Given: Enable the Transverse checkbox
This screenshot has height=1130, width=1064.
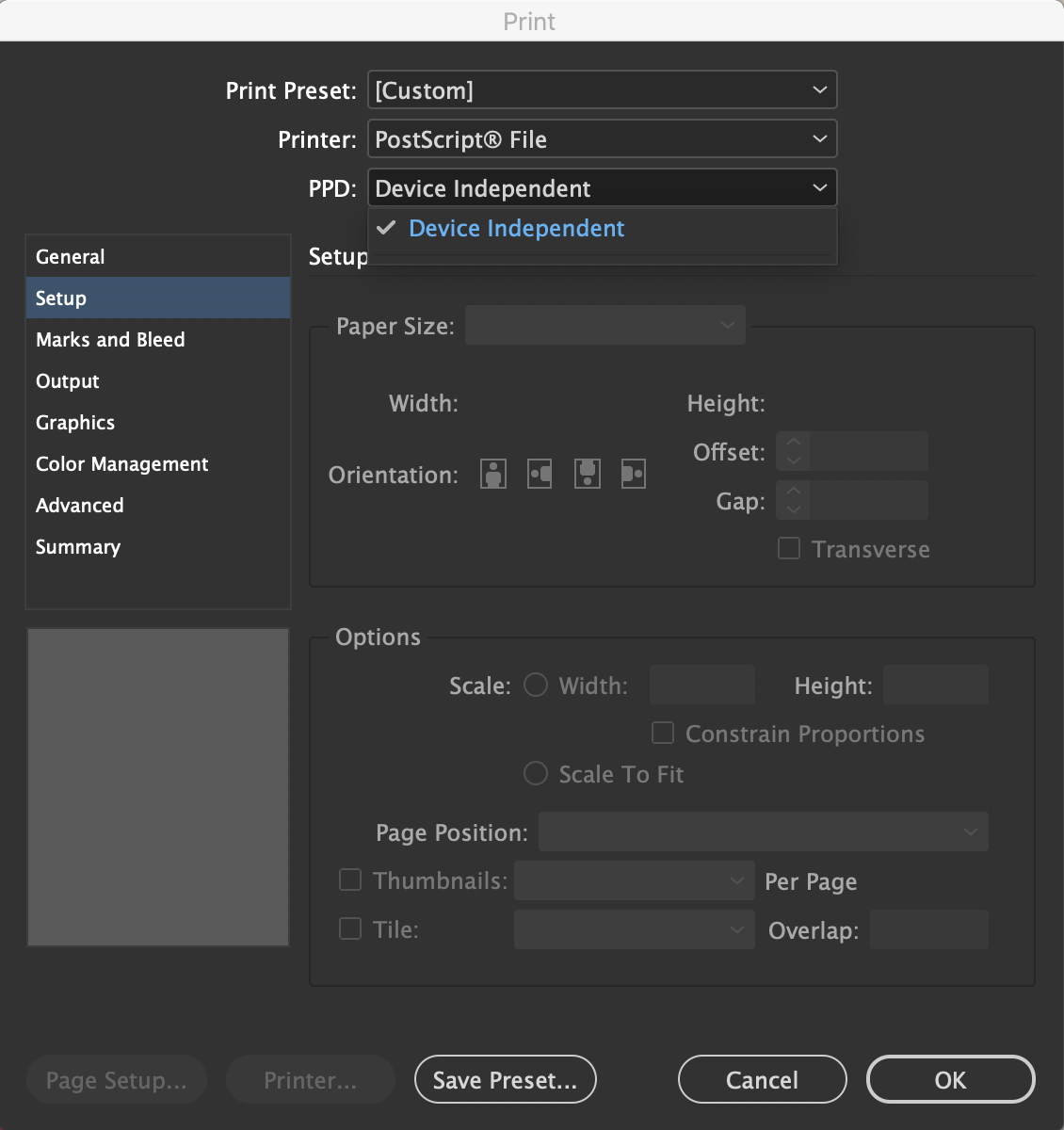Looking at the screenshot, I should tap(788, 547).
